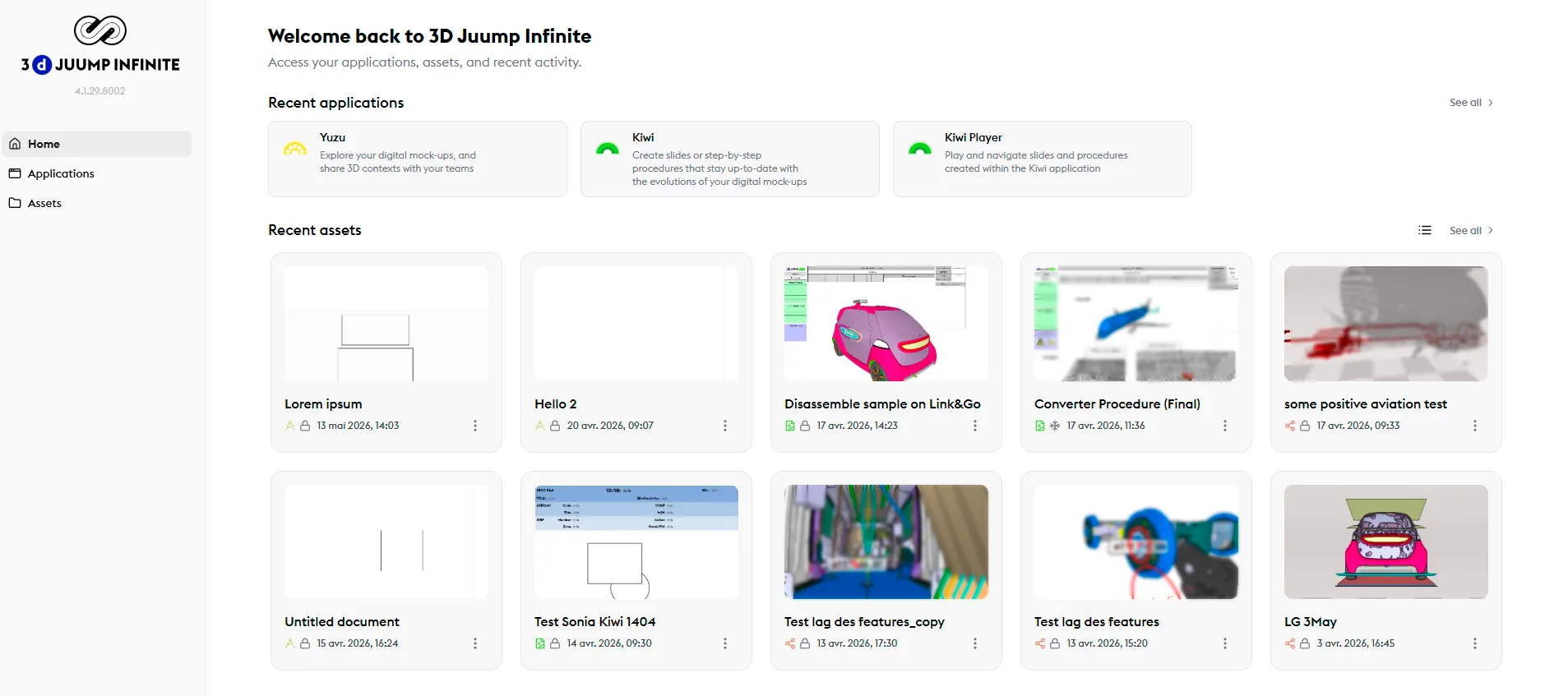Open the Kiwi application icon

coord(608,149)
